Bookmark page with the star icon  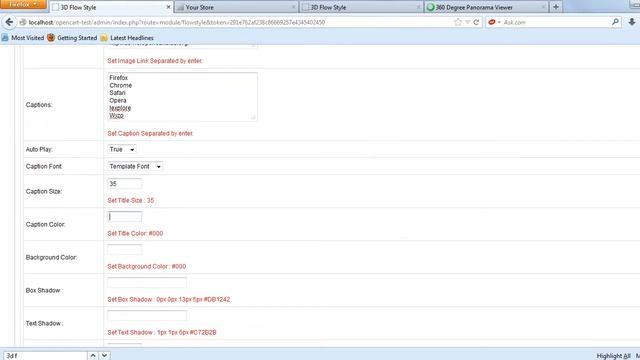[x=458, y=22]
